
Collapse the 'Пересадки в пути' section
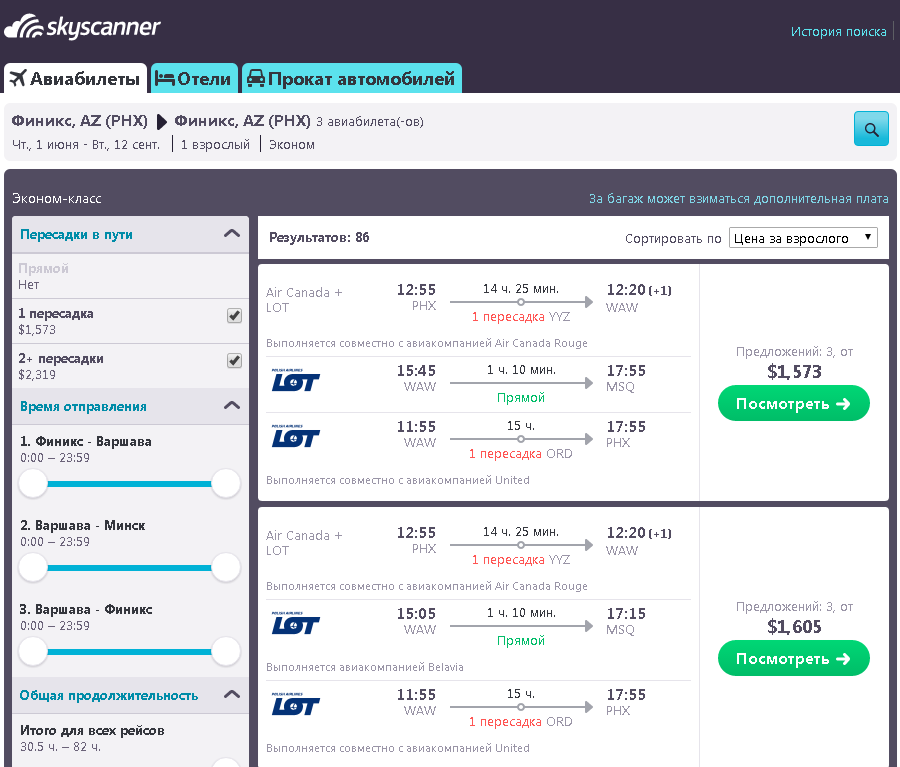click(x=232, y=234)
